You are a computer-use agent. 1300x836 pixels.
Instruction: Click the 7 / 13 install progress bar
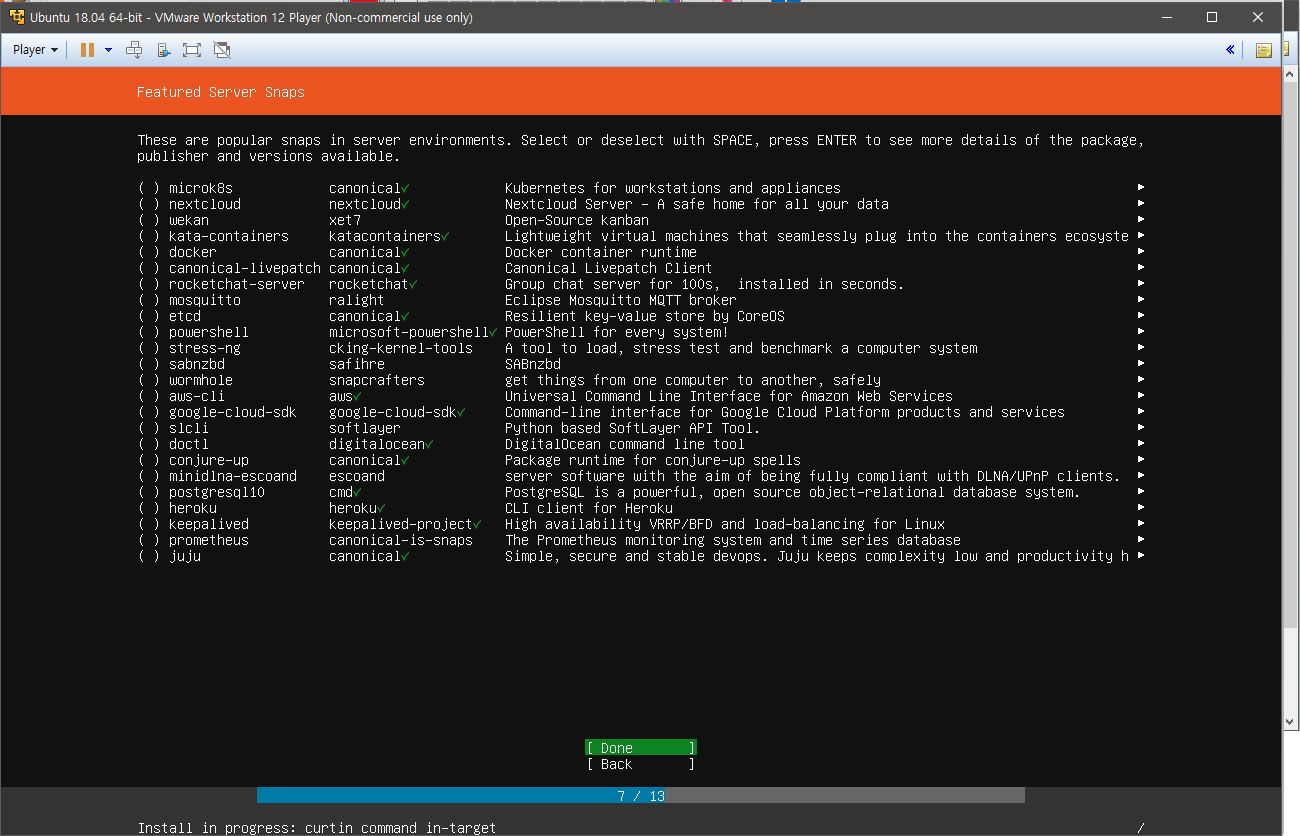[641, 796]
